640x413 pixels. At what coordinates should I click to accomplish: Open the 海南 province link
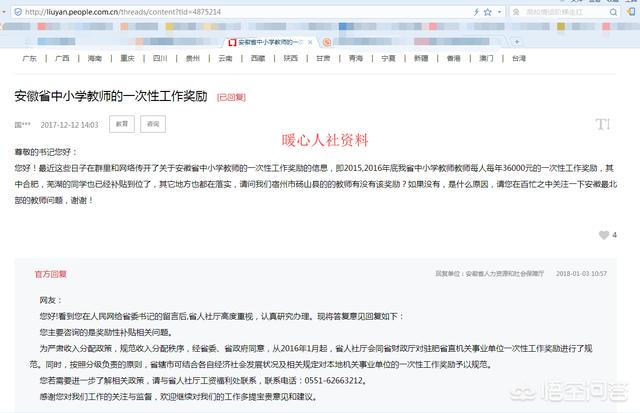(x=95, y=58)
